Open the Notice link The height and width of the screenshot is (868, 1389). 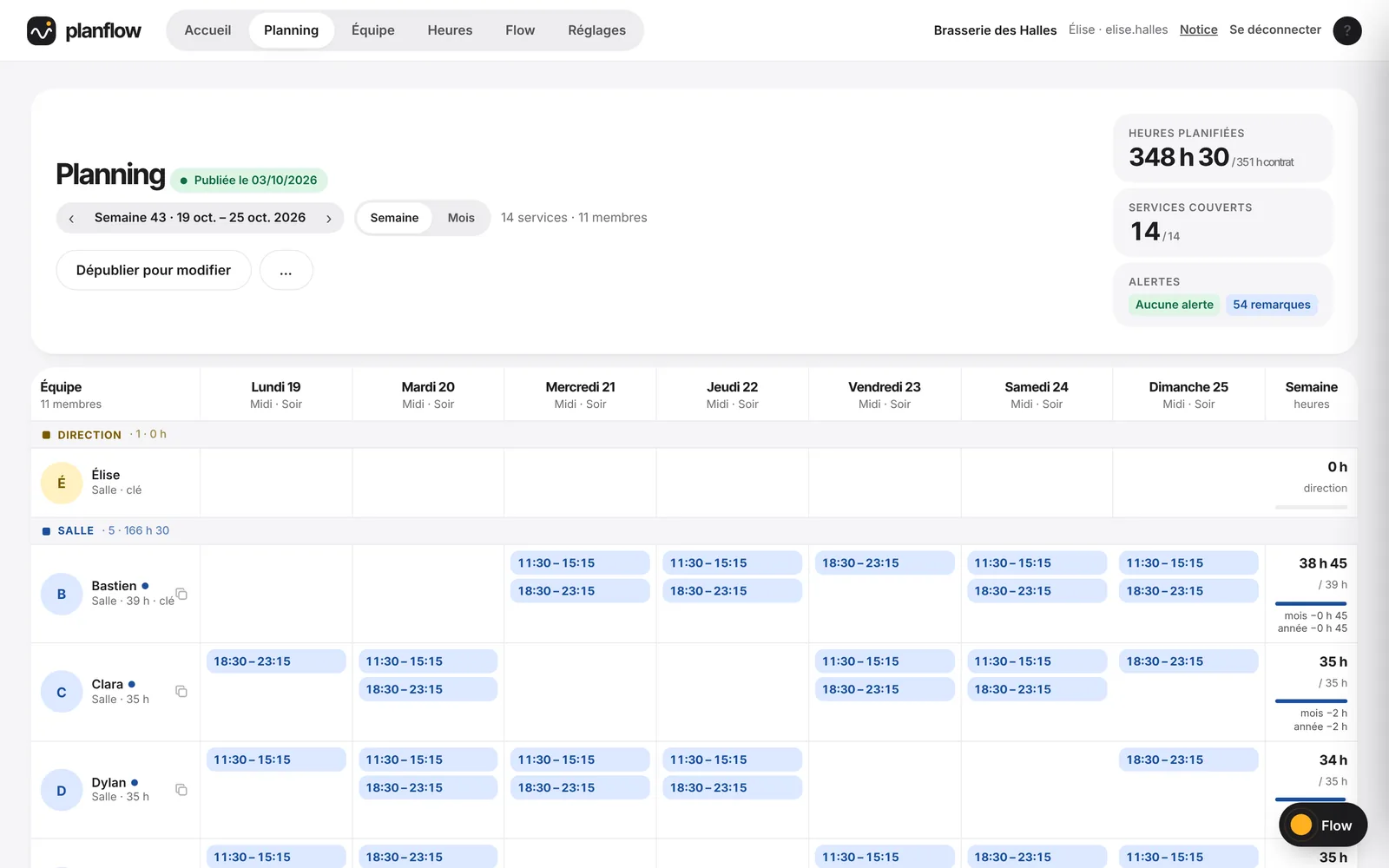pyautogui.click(x=1198, y=30)
